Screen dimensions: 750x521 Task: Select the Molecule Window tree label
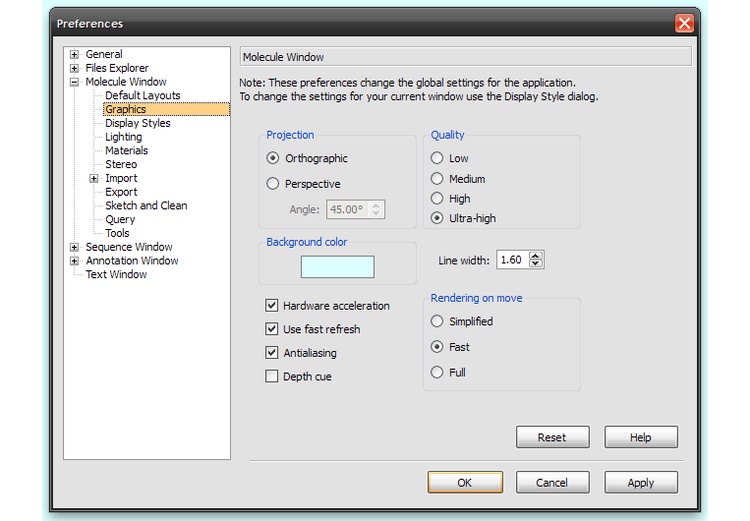126,82
